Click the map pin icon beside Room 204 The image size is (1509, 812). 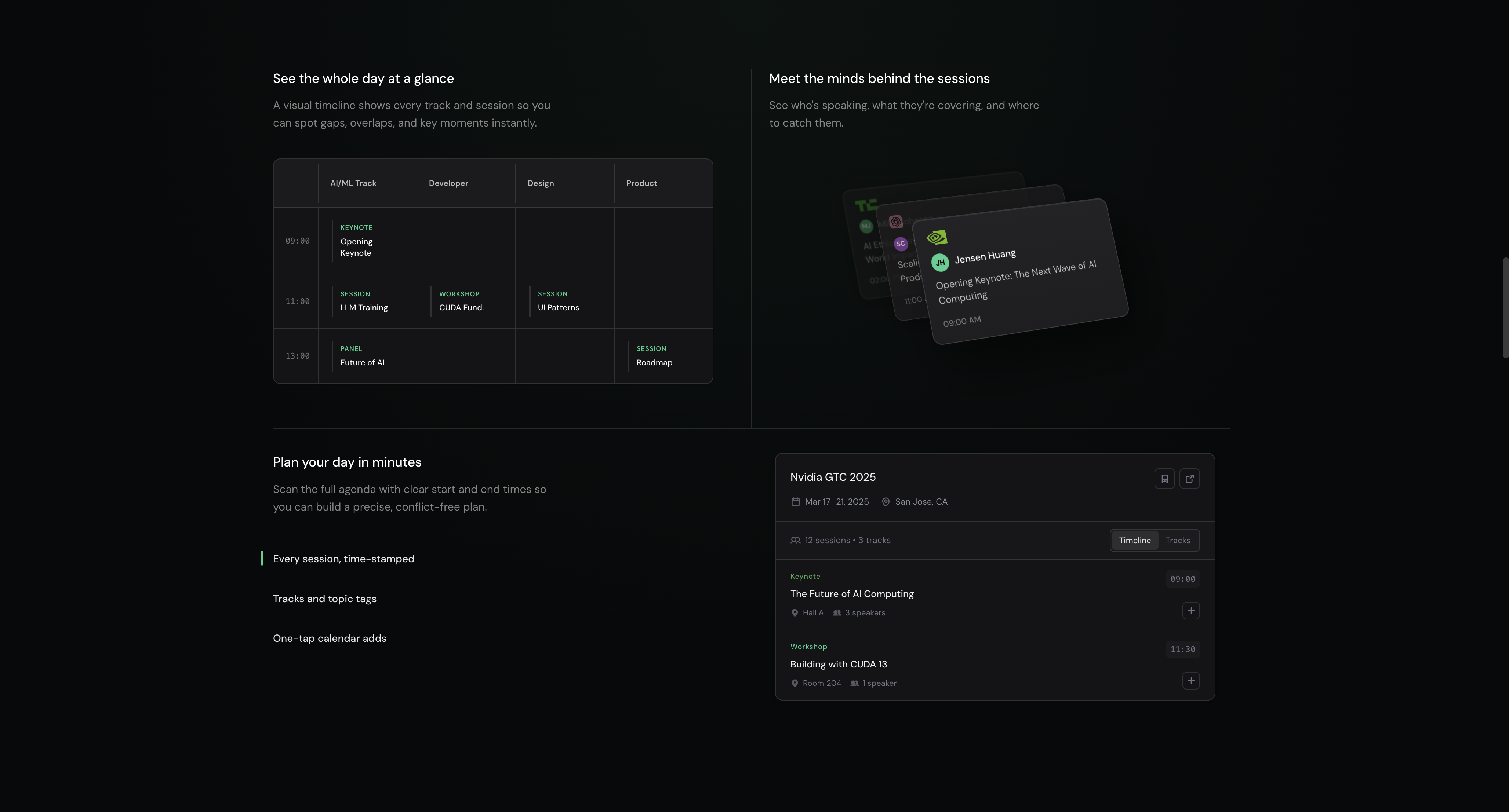tap(795, 683)
